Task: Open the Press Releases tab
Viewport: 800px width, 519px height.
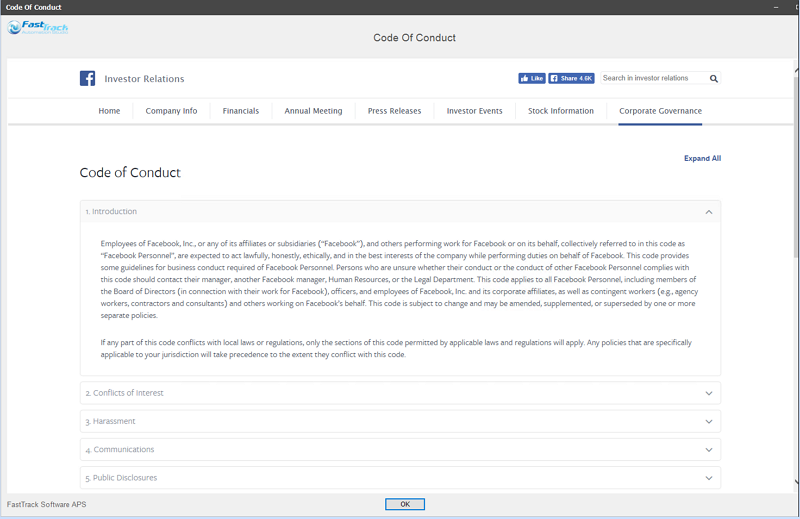Action: coord(394,111)
